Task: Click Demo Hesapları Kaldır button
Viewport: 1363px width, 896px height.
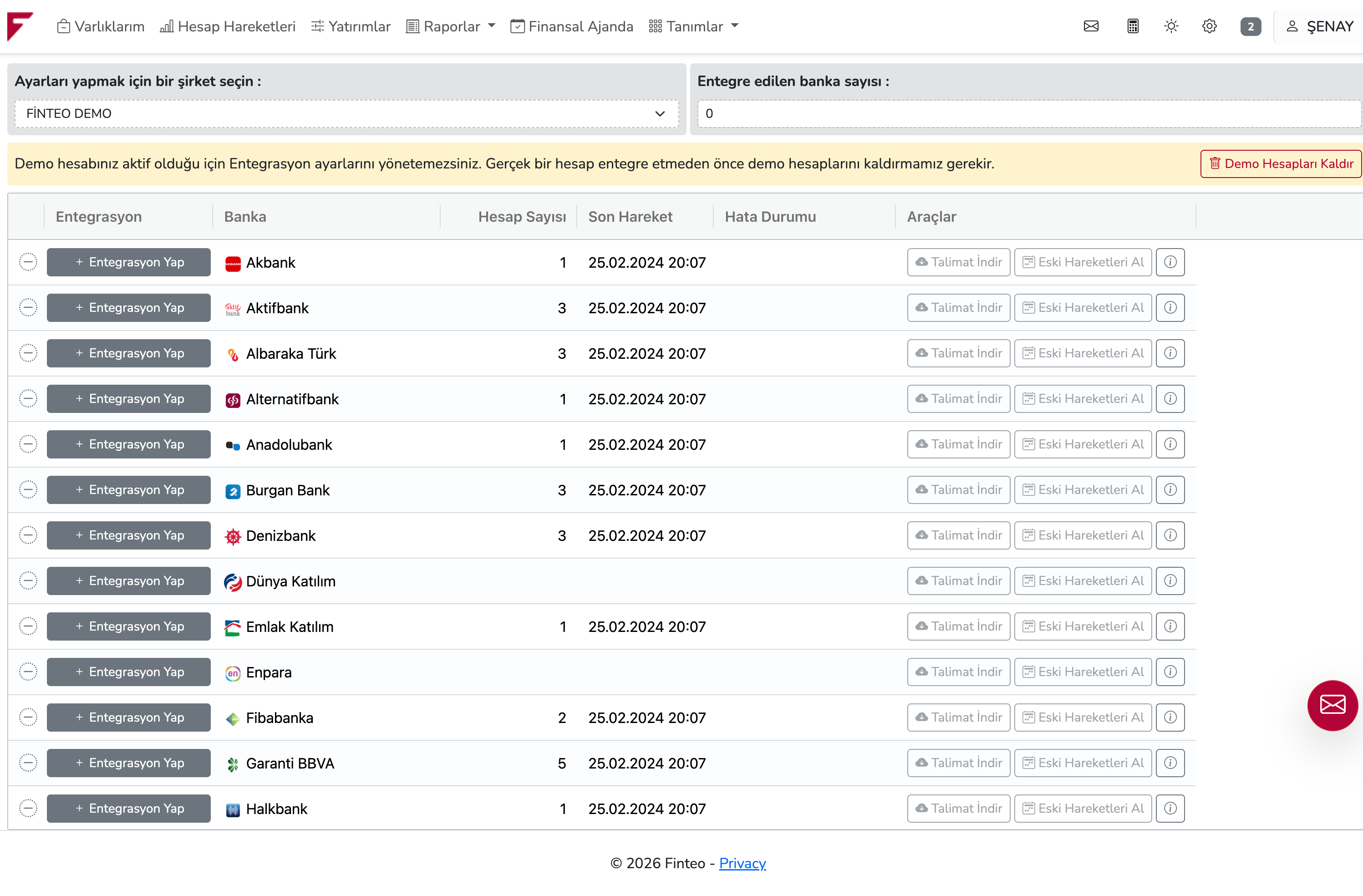Action: click(1280, 164)
